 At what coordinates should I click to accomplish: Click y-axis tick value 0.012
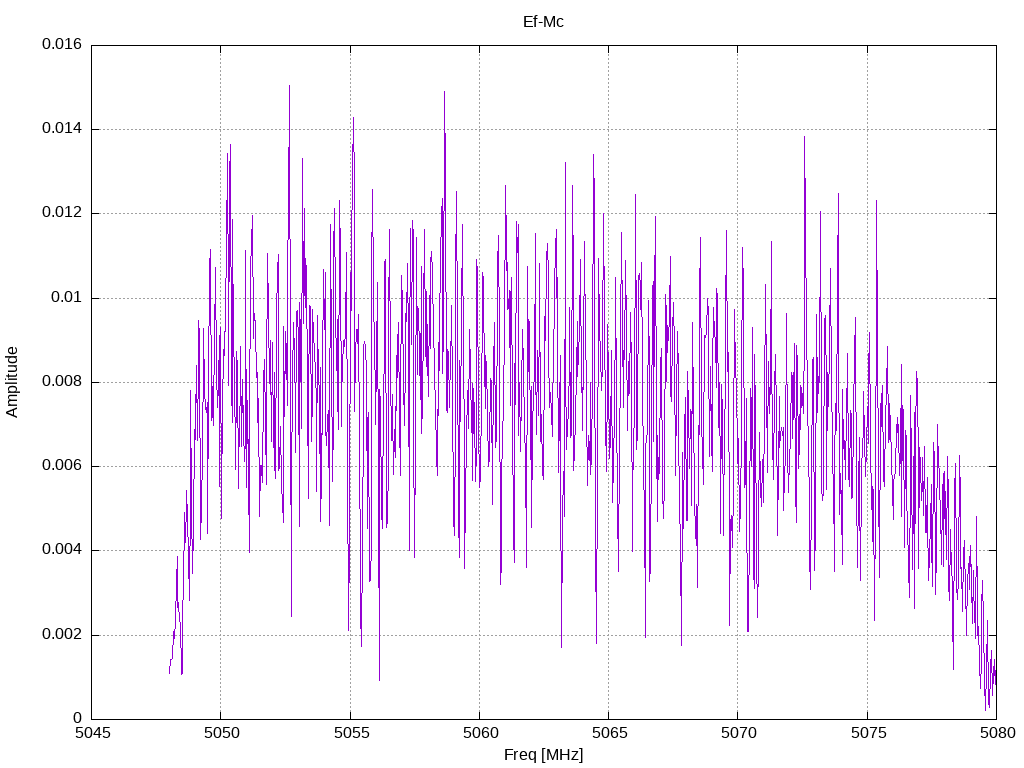point(62,213)
